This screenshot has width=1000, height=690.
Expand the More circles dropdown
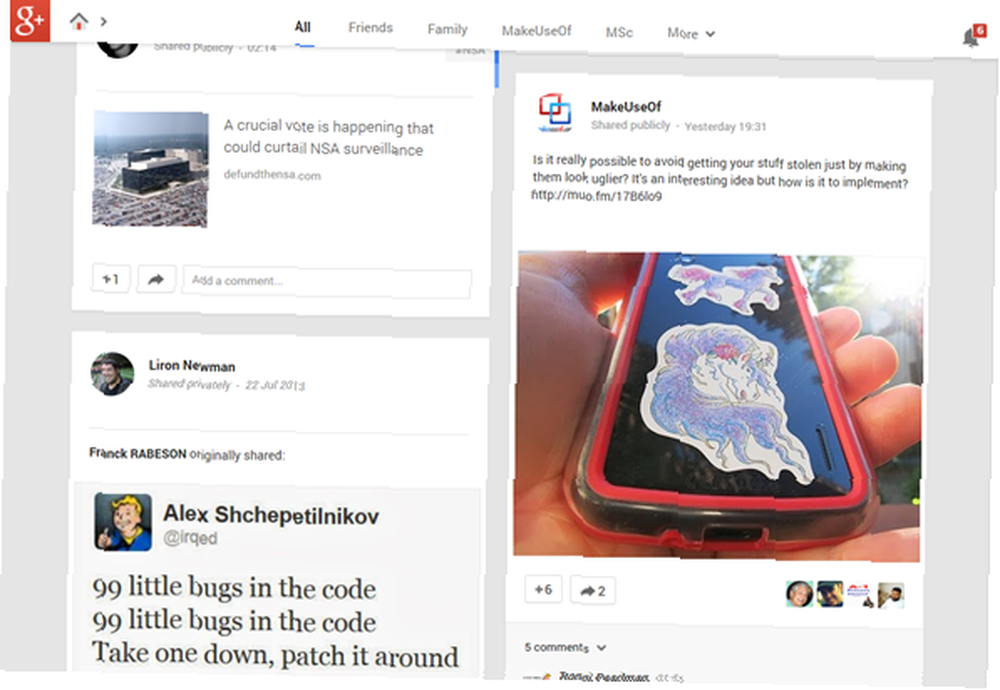coord(691,33)
